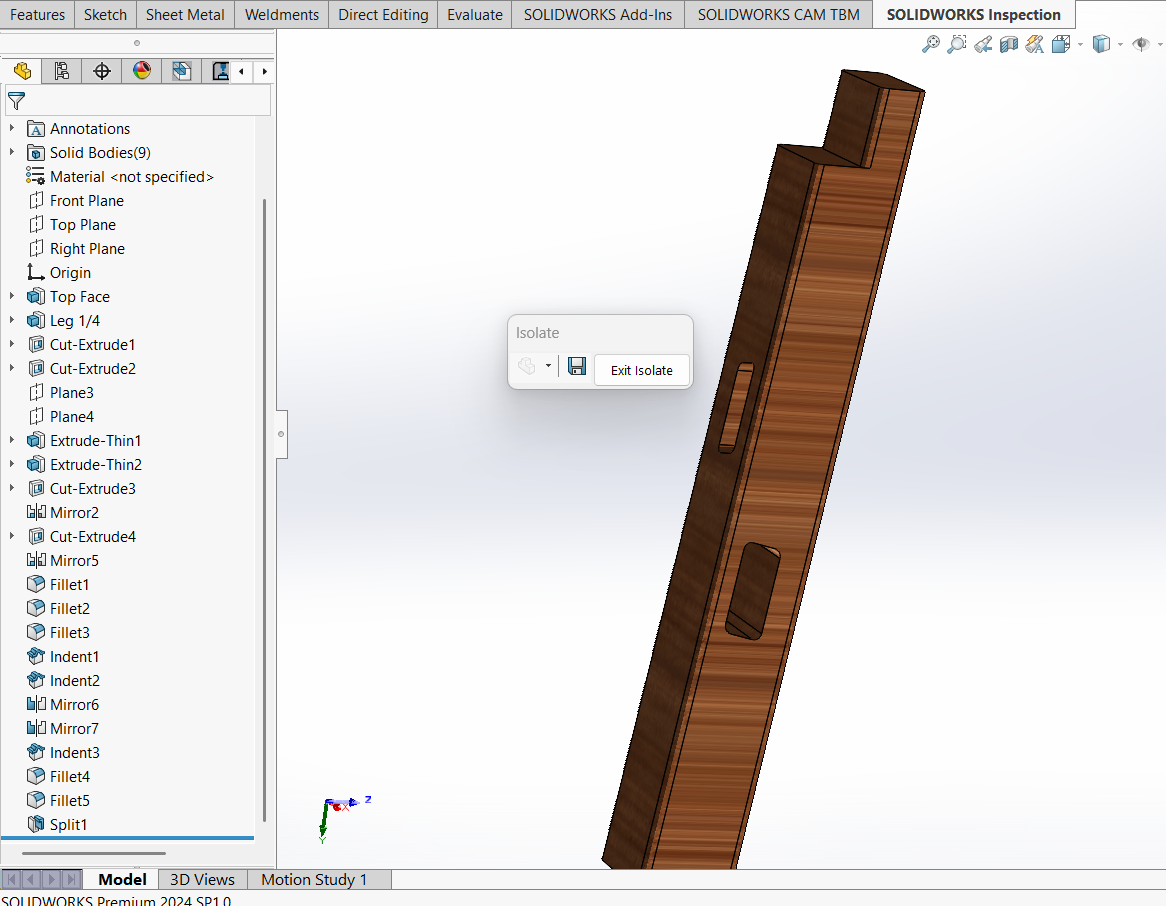
Task: Click Zoom to Fit icon
Action: (930, 45)
